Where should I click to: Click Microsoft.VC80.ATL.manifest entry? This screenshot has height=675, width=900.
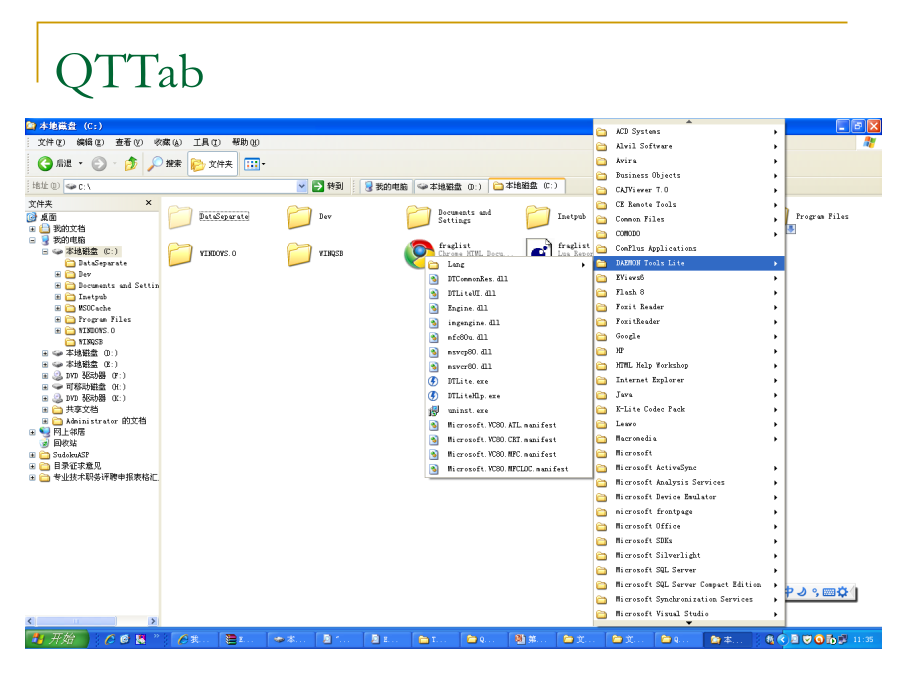[509, 425]
